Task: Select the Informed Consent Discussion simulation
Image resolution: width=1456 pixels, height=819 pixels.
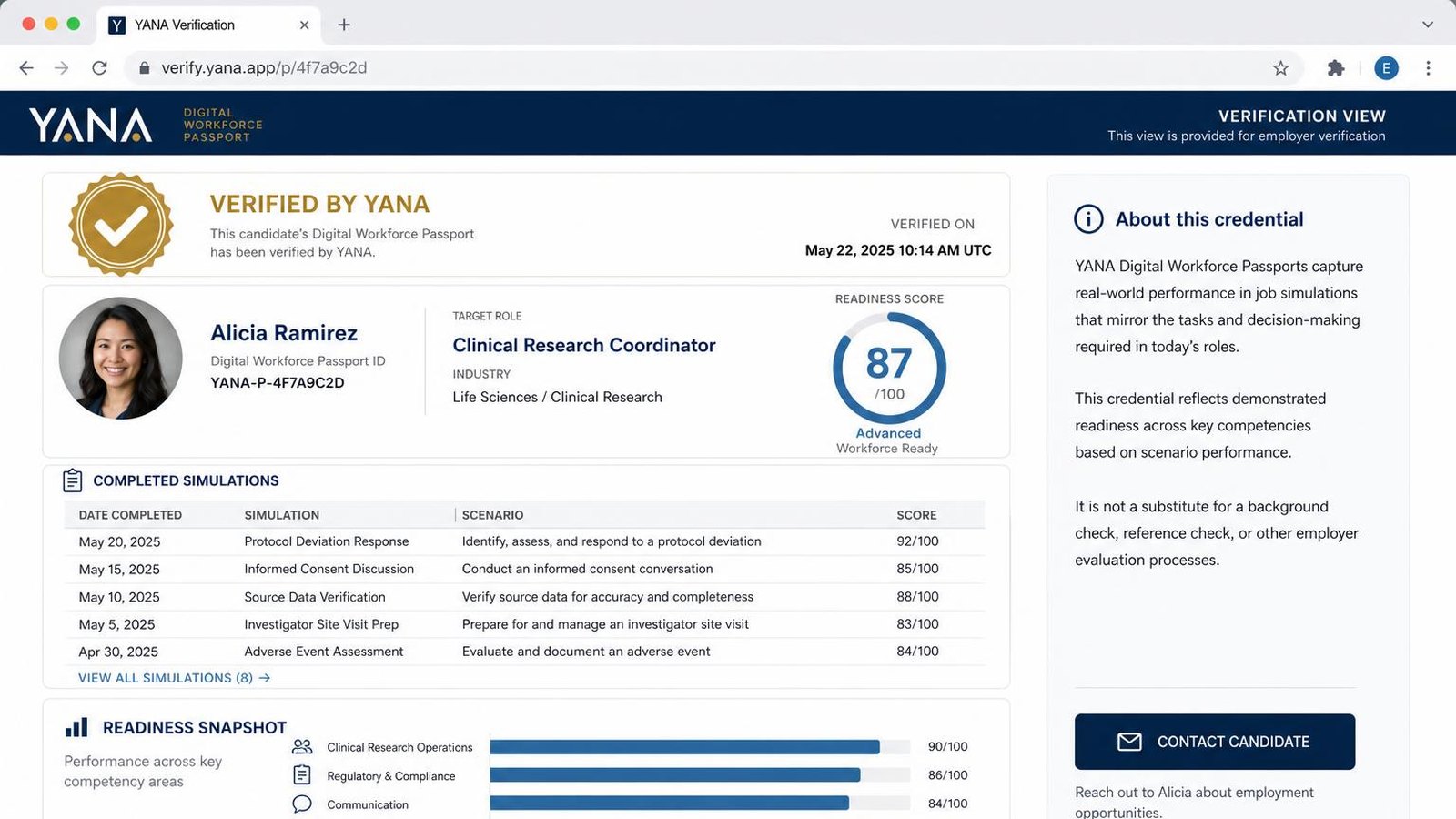Action: point(329,569)
